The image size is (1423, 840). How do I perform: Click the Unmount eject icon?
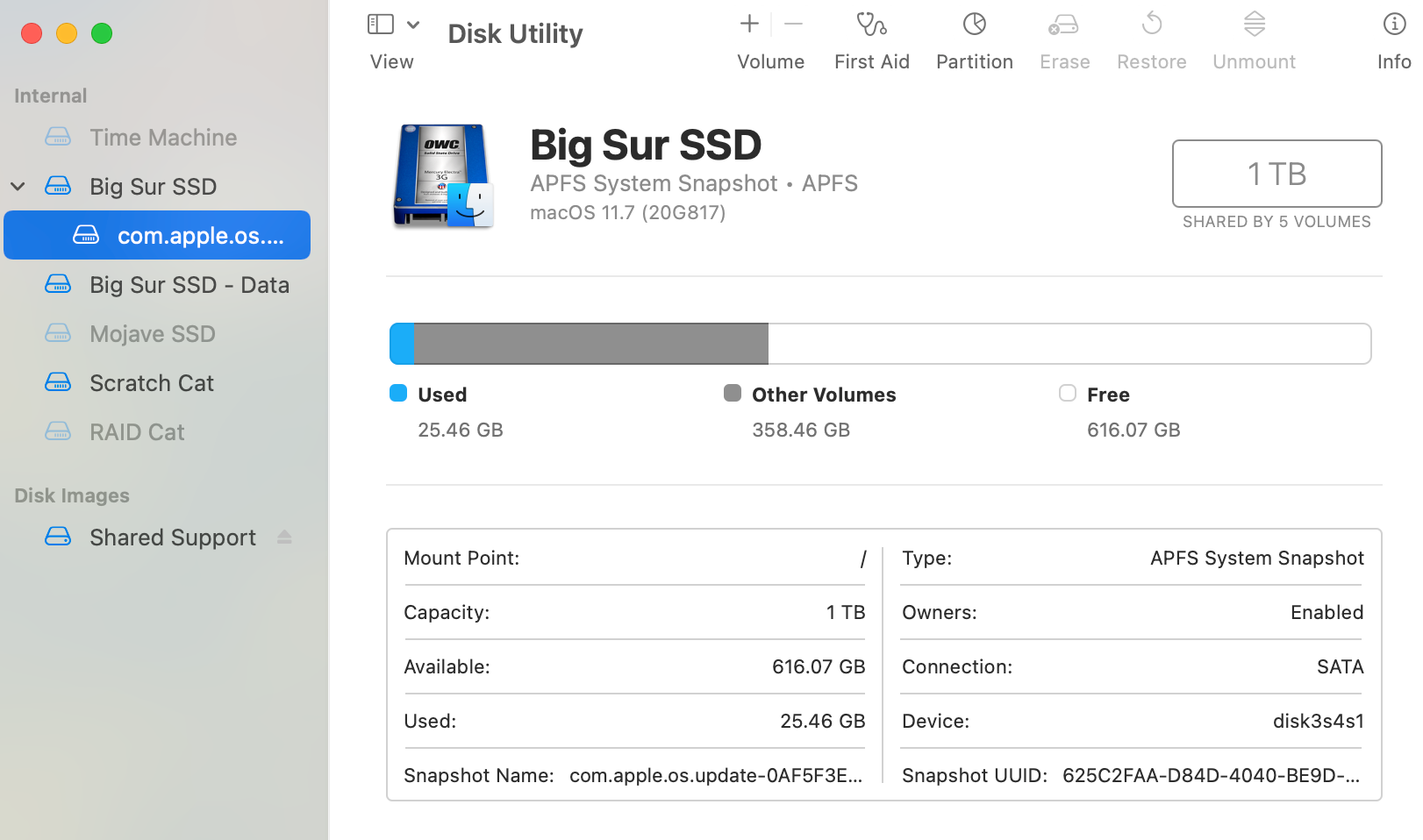1255,24
